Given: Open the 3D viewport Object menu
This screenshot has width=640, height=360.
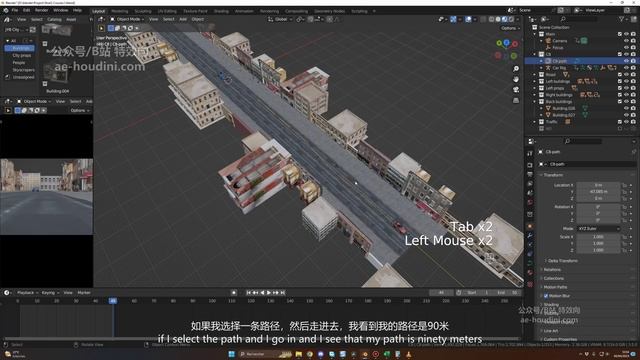Looking at the screenshot, I should 198,19.
